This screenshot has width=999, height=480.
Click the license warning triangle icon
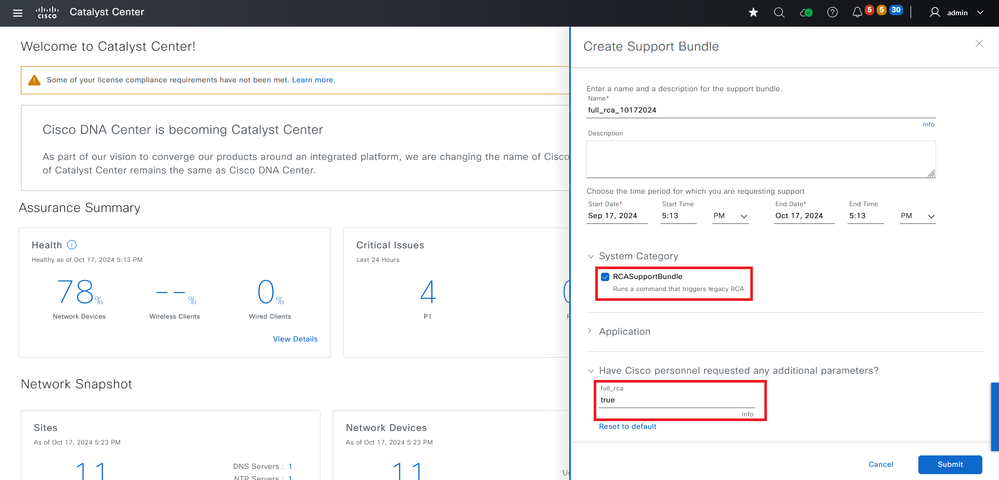point(34,80)
